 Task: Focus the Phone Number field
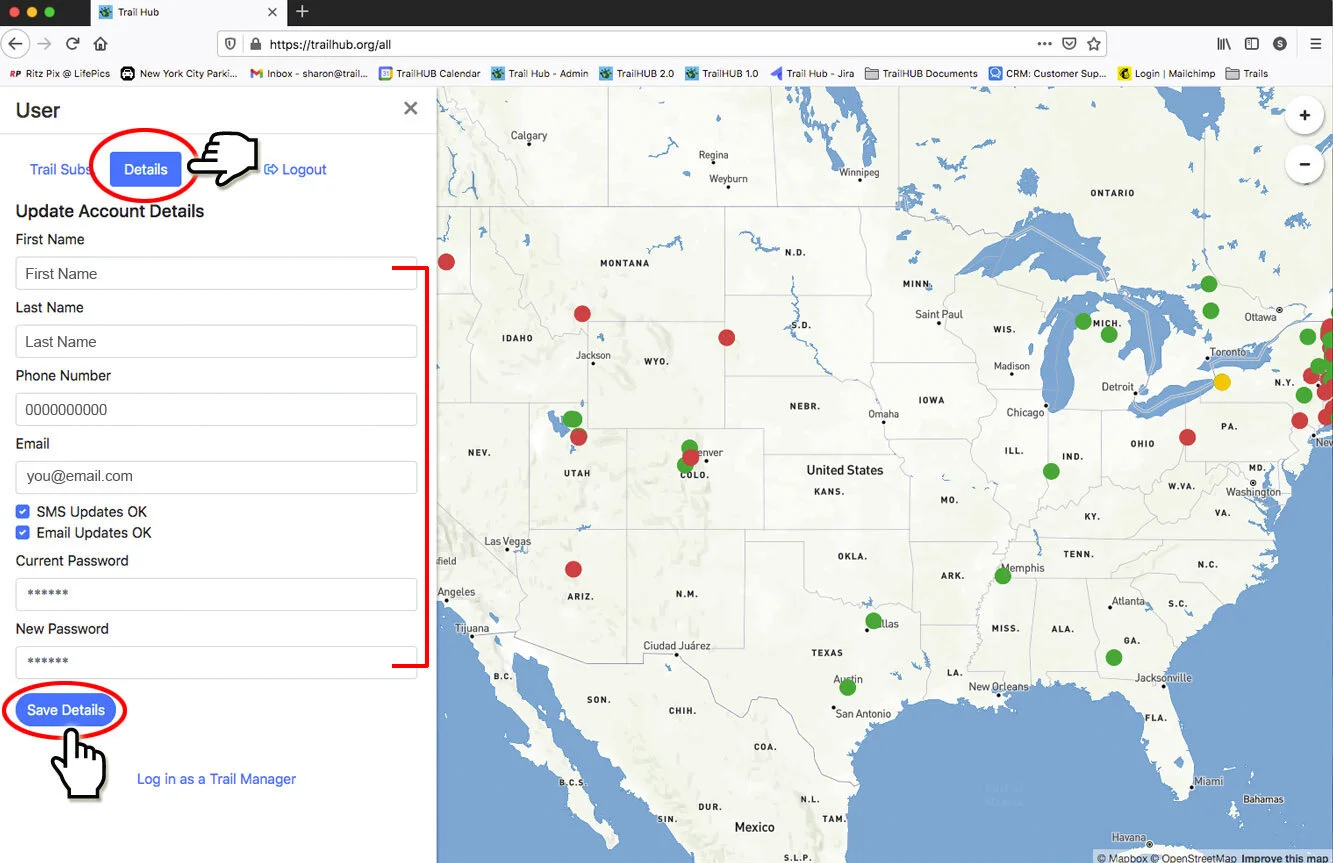[x=216, y=409]
